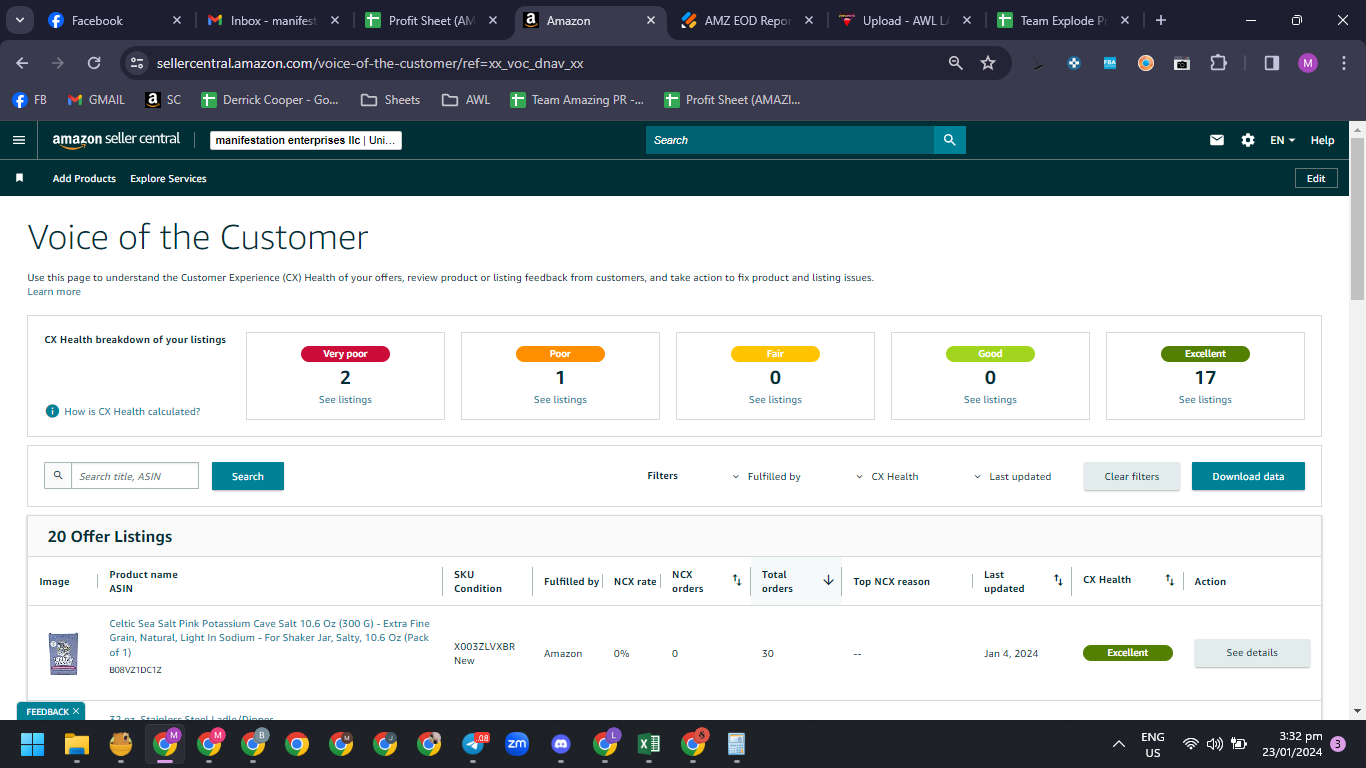Open the EN language dropdown

[1282, 140]
